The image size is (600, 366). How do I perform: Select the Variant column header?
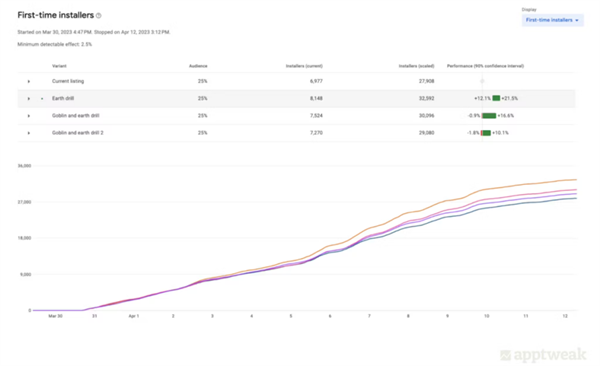coord(59,66)
